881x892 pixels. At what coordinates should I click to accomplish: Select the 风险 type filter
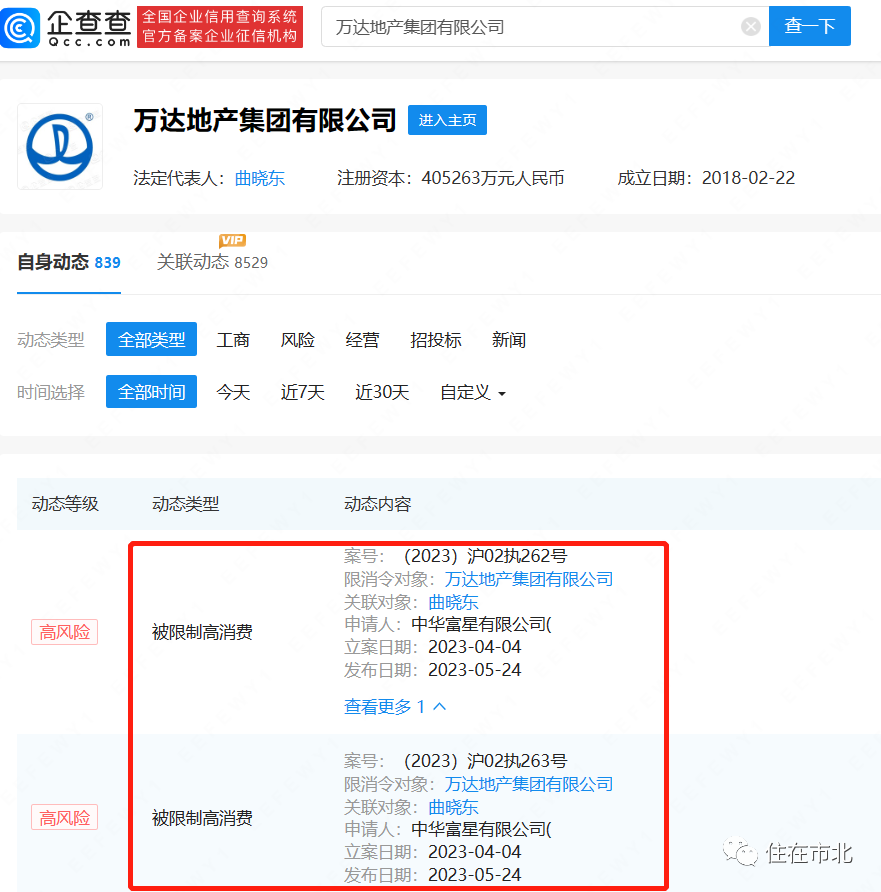coord(297,340)
